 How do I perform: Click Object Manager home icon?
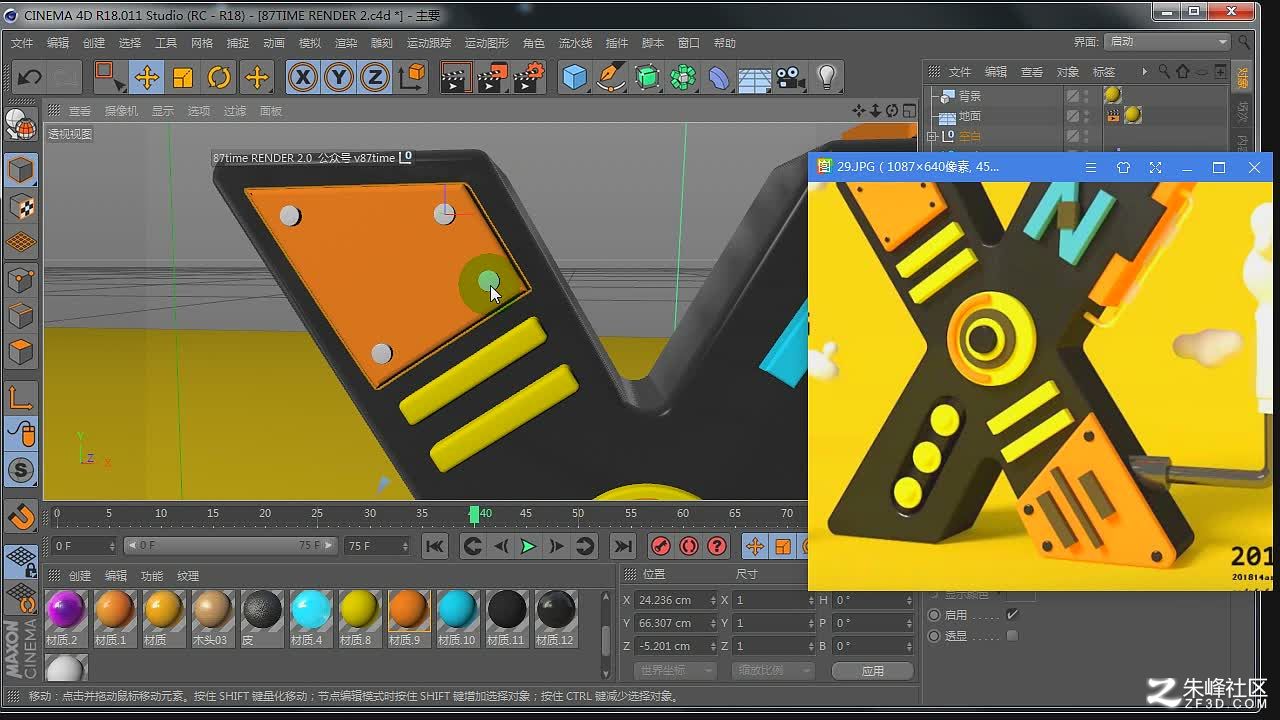(1183, 71)
